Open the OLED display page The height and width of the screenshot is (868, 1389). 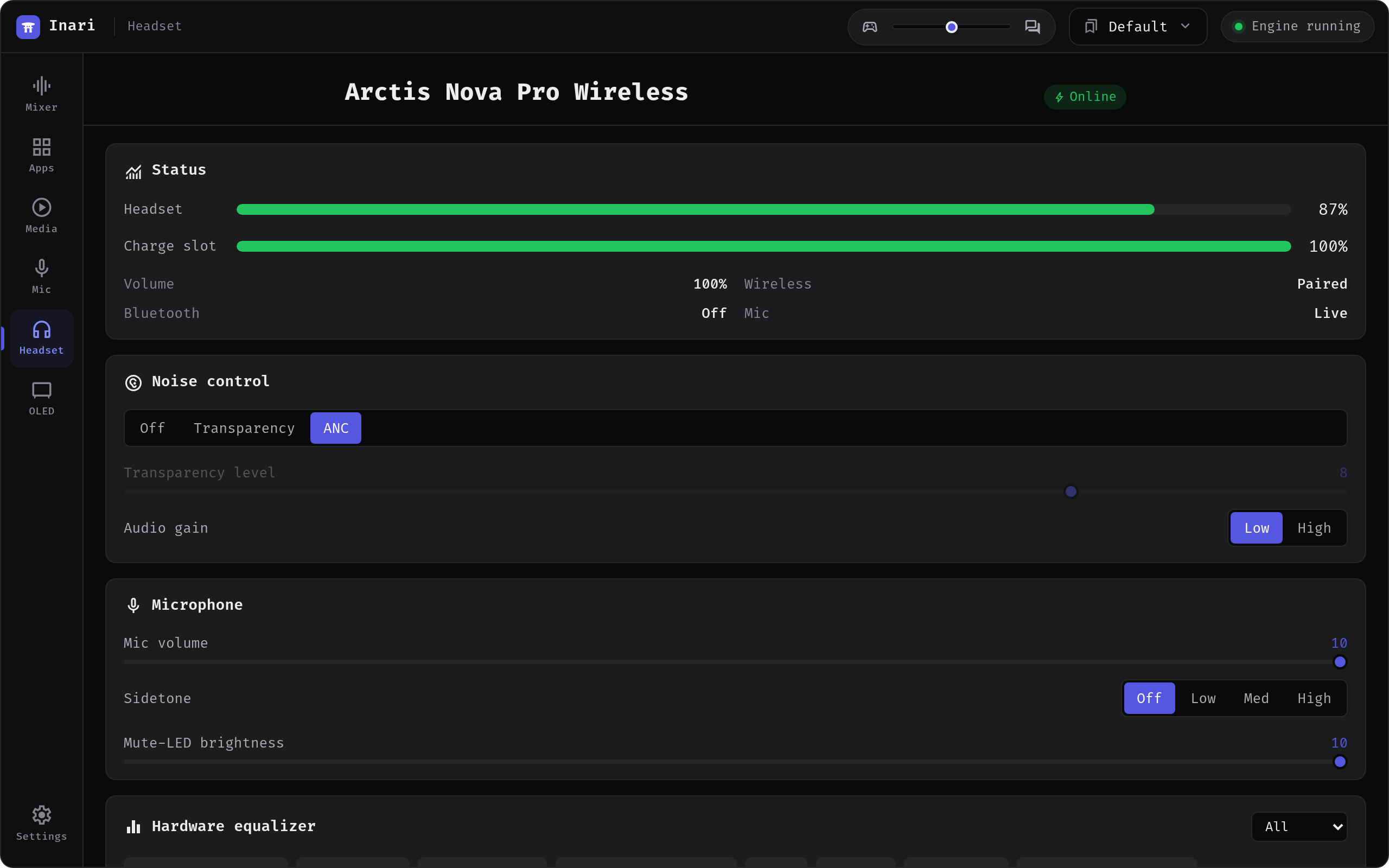(41, 399)
